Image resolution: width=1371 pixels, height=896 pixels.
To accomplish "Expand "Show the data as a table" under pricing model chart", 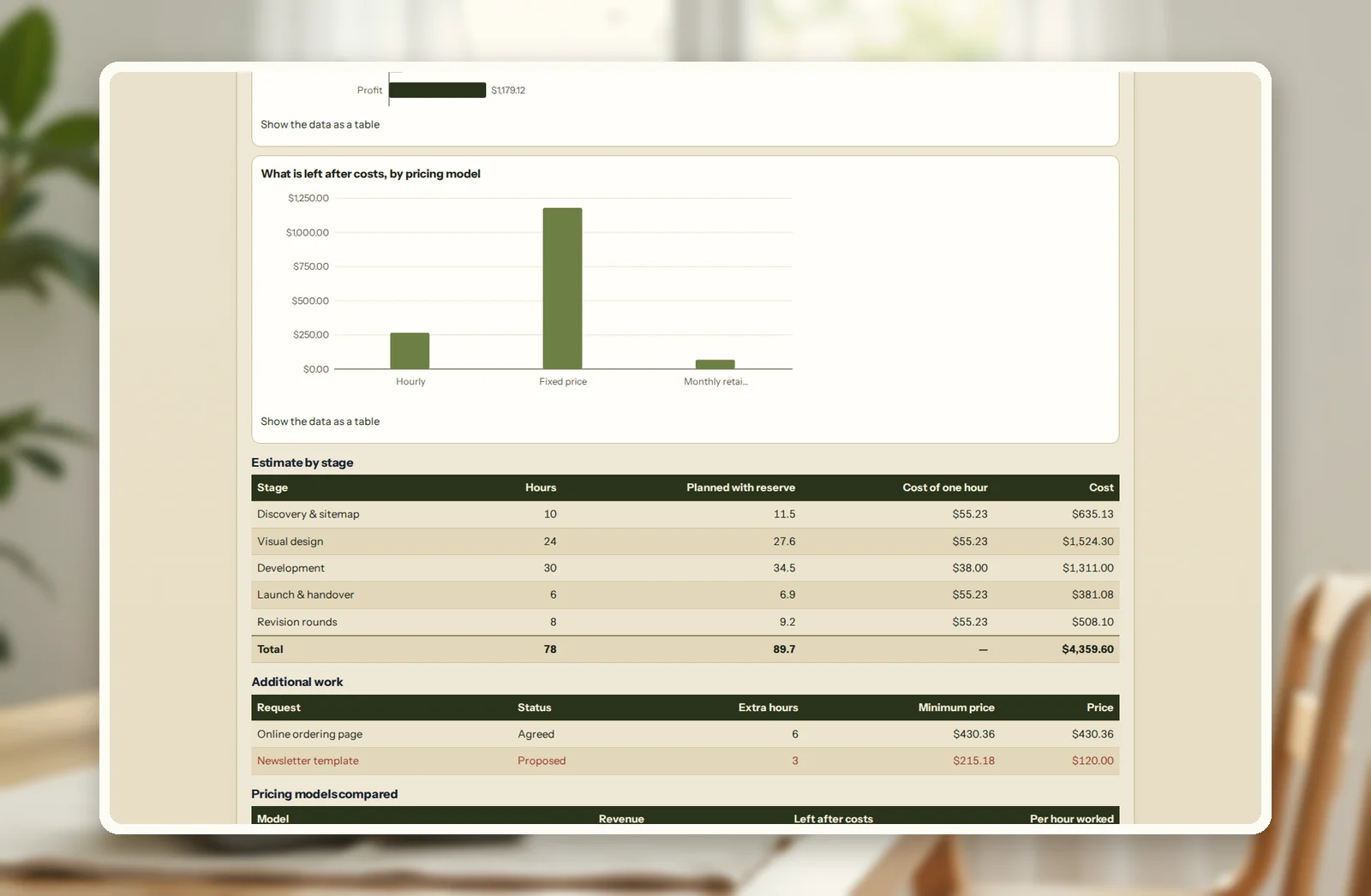I will pos(320,421).
